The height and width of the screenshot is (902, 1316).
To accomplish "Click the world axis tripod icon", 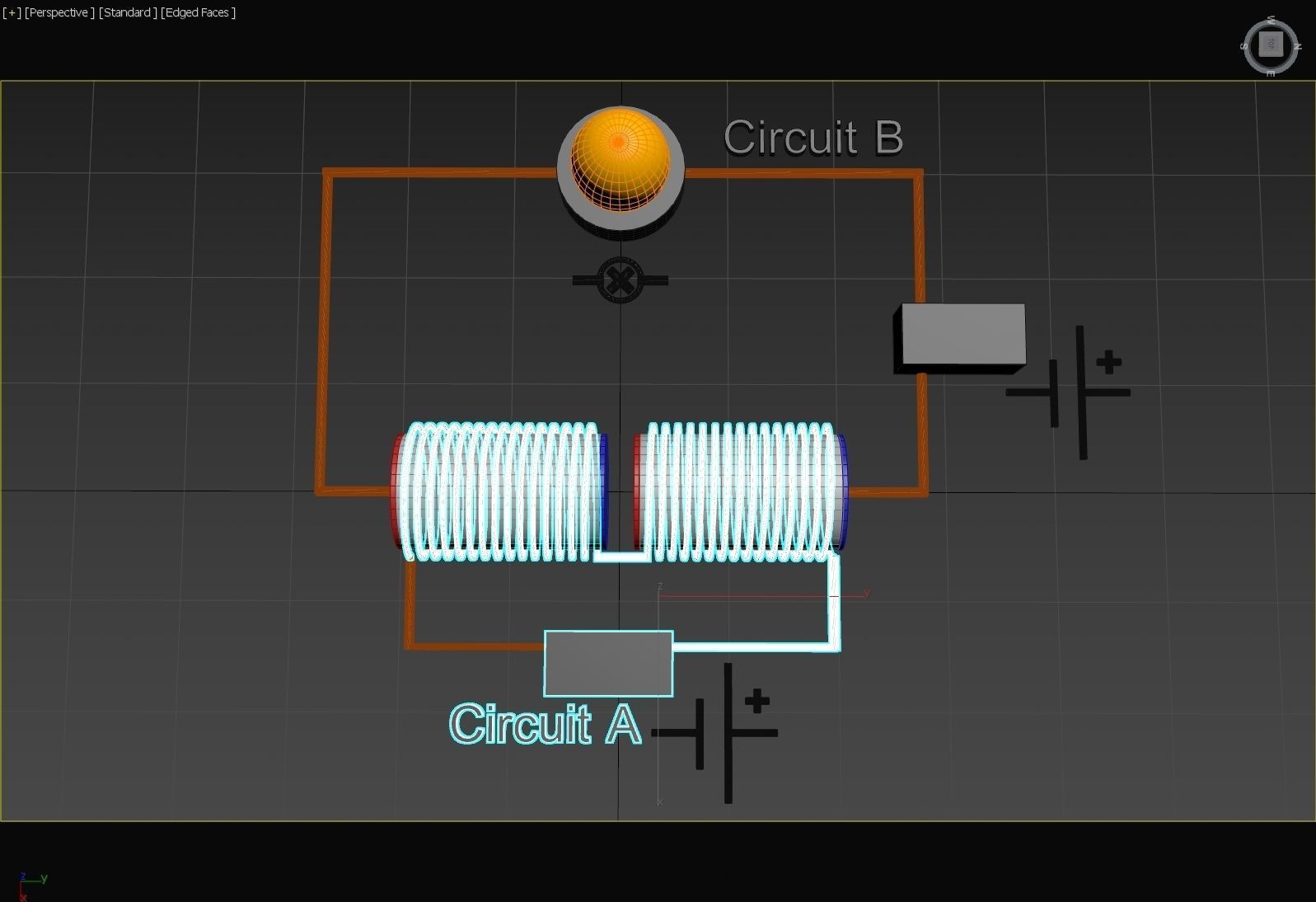I will tap(31, 886).
